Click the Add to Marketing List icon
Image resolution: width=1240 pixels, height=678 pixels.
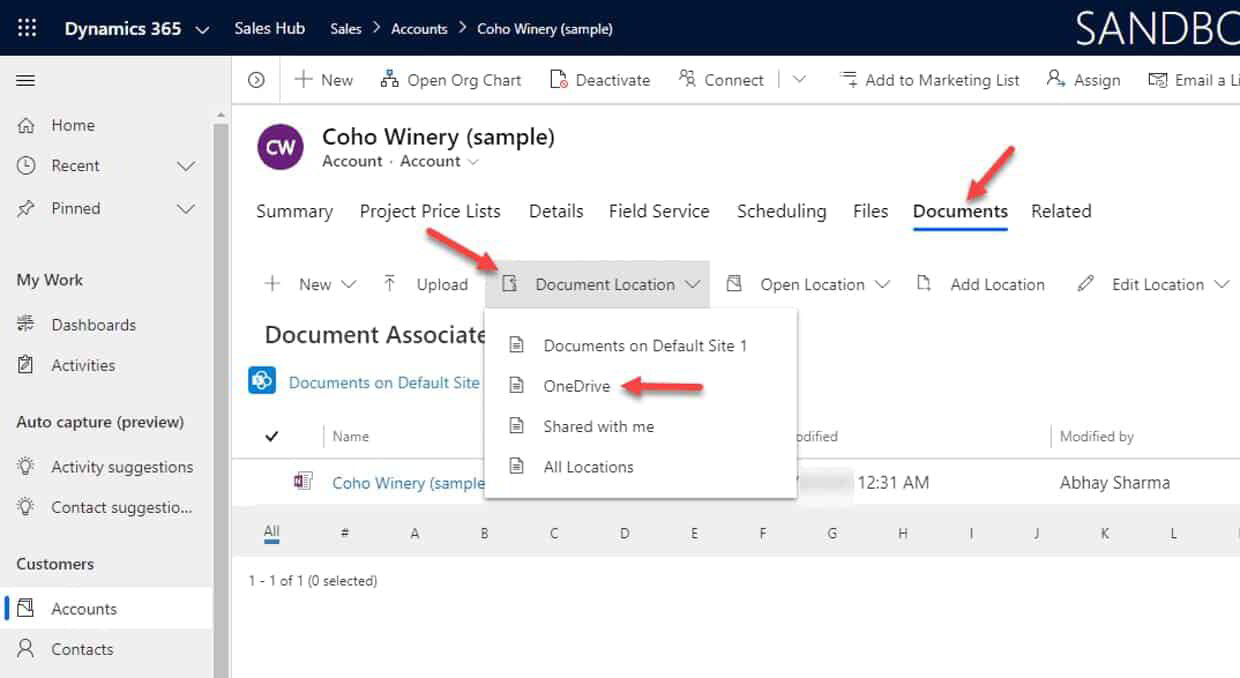click(848, 79)
